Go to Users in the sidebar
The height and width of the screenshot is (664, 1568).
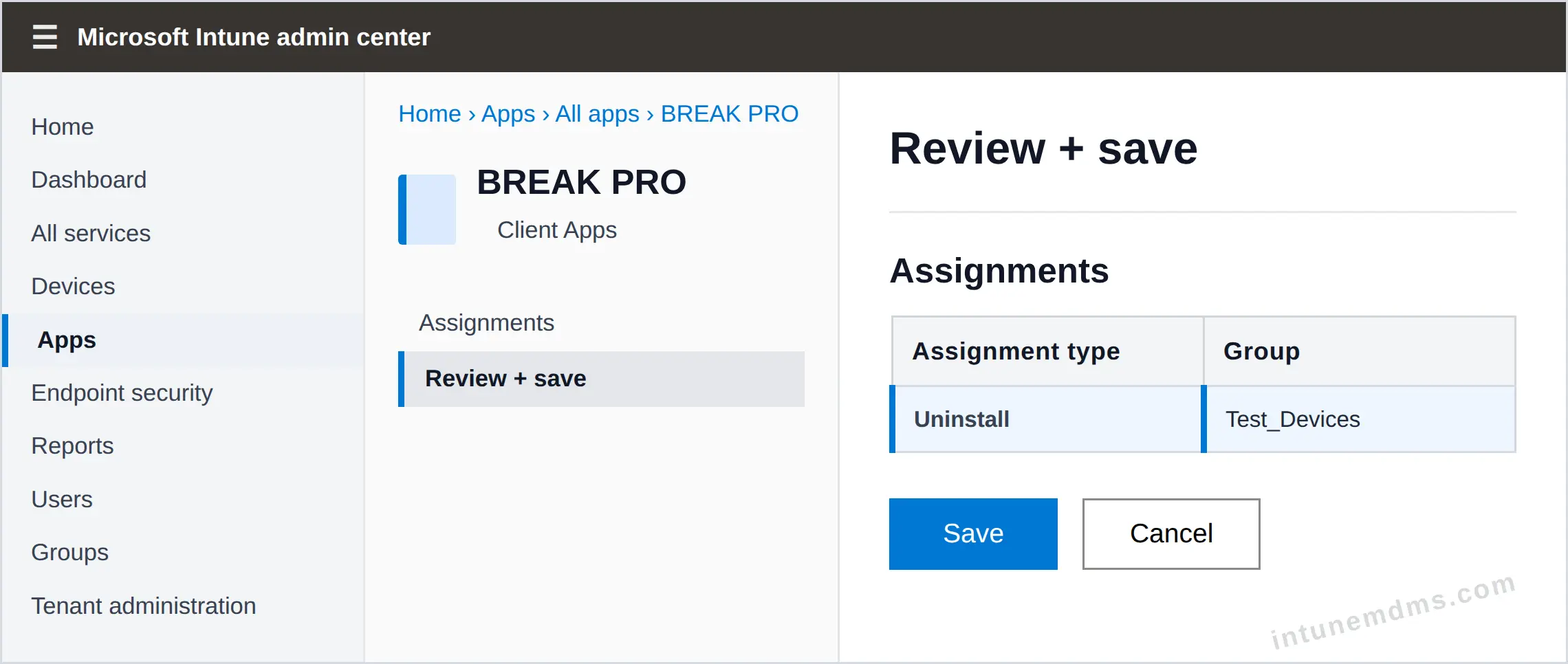tap(62, 500)
